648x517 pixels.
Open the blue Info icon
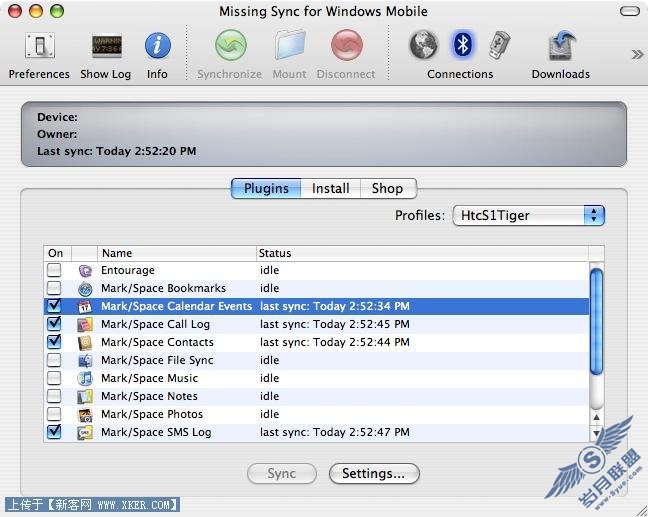(158, 45)
